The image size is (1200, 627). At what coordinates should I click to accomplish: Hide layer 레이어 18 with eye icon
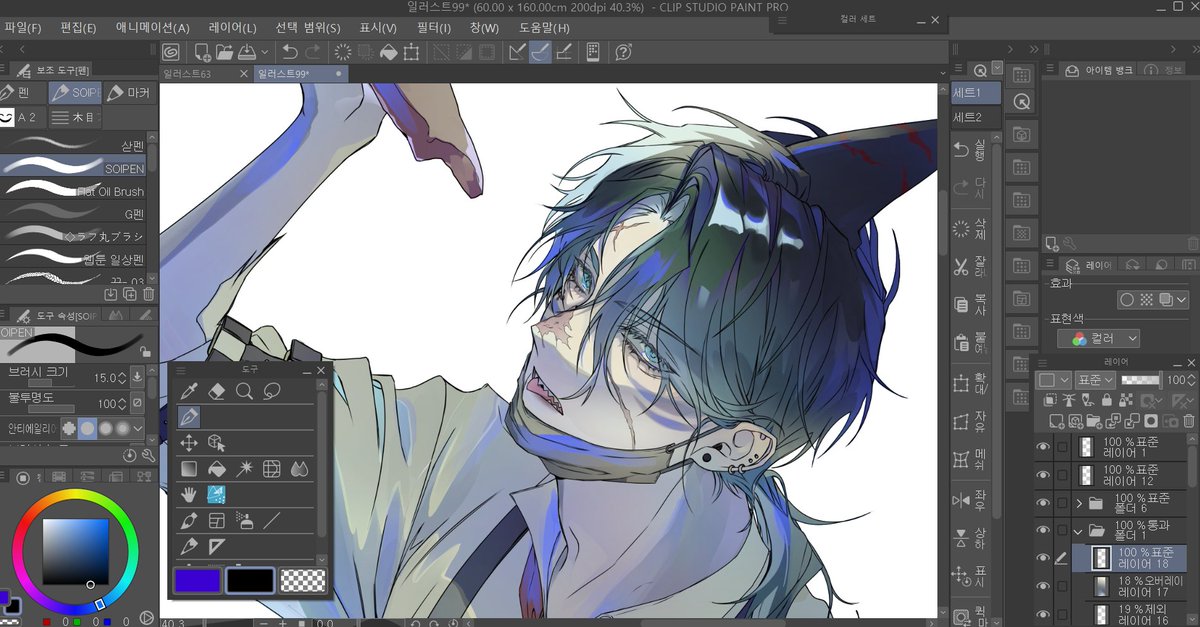tap(1043, 558)
